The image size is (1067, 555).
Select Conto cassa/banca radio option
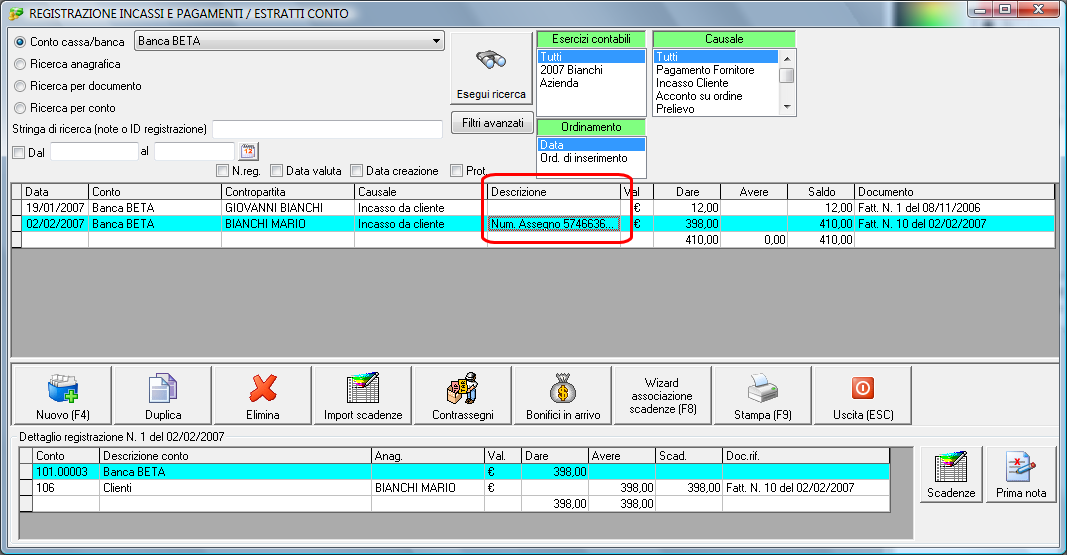click(20, 42)
